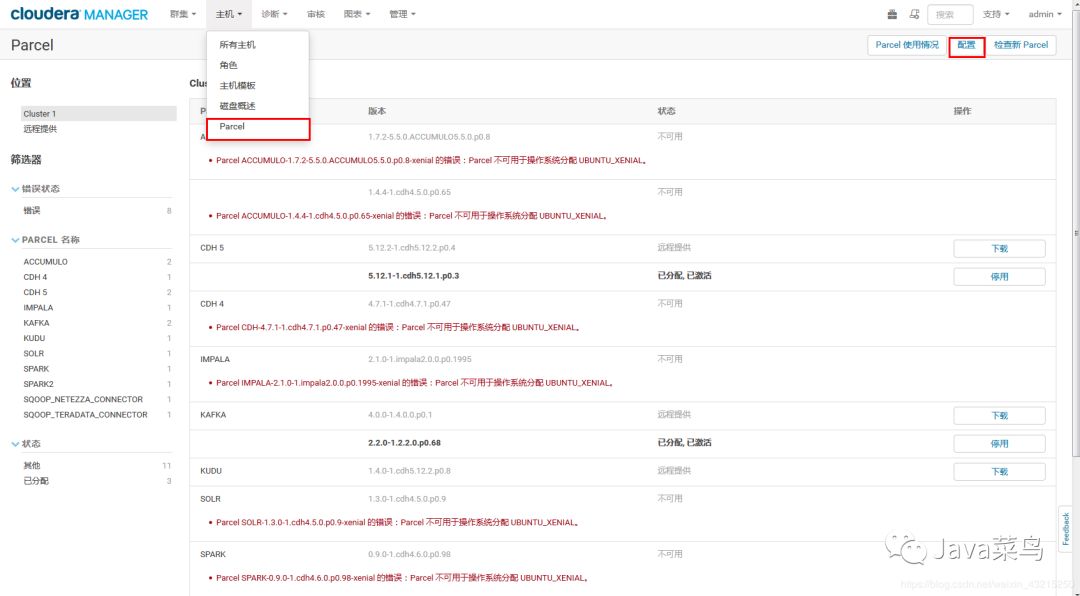Click the IMPALA parcel name in the table
Image resolution: width=1080 pixels, height=596 pixels.
tap(215, 360)
